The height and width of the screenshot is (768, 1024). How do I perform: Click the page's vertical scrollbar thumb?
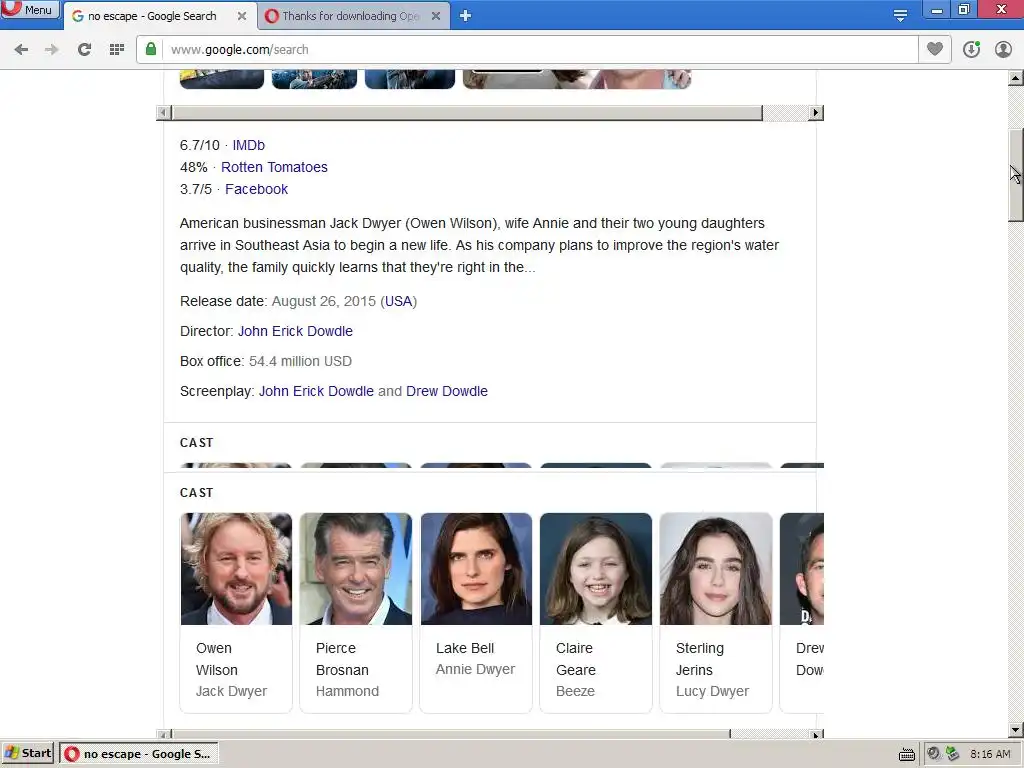tap(1016, 176)
